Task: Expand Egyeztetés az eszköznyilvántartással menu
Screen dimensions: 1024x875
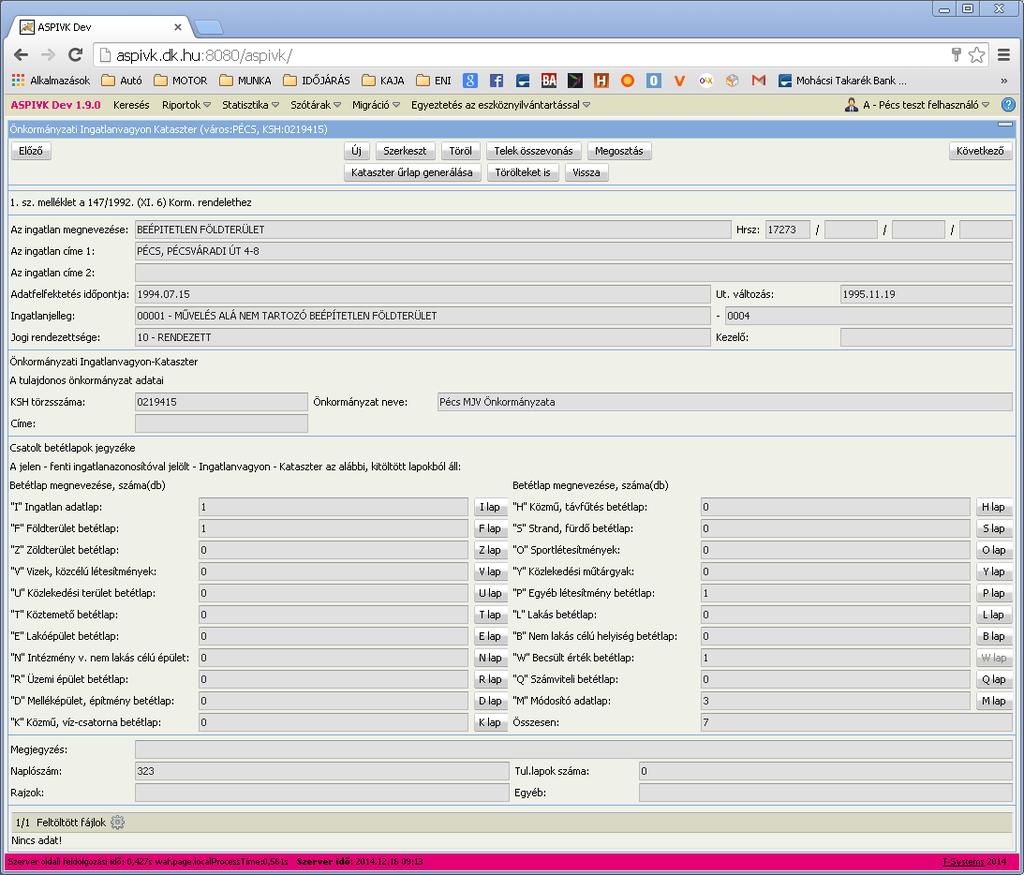Action: 500,104
